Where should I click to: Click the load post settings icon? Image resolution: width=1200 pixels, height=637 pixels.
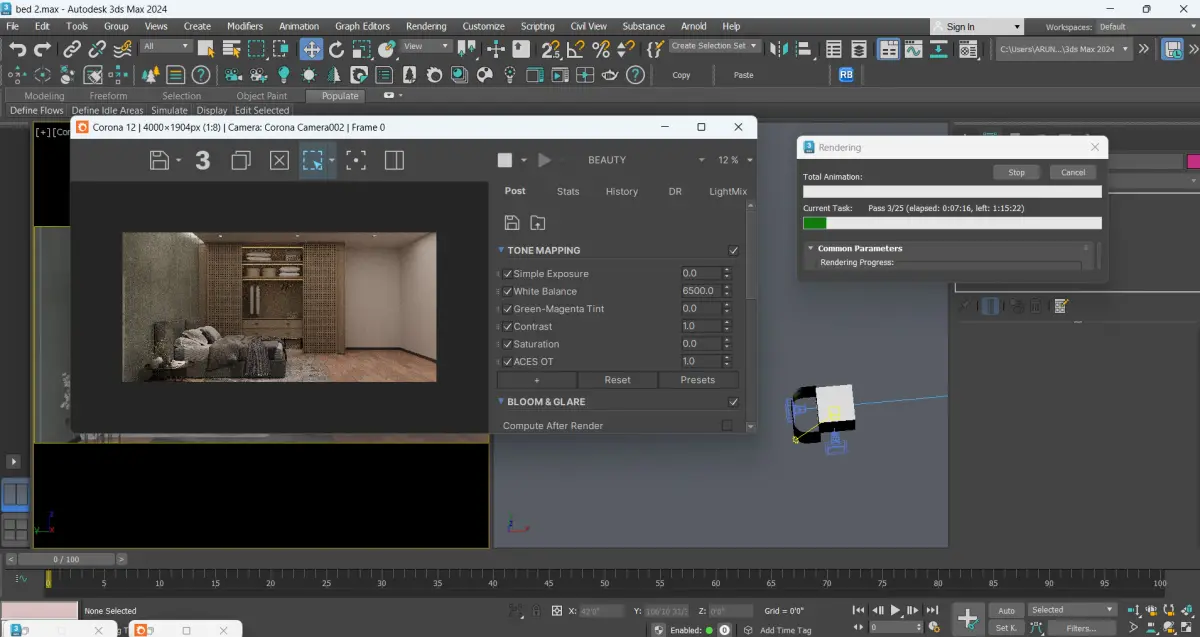click(538, 223)
